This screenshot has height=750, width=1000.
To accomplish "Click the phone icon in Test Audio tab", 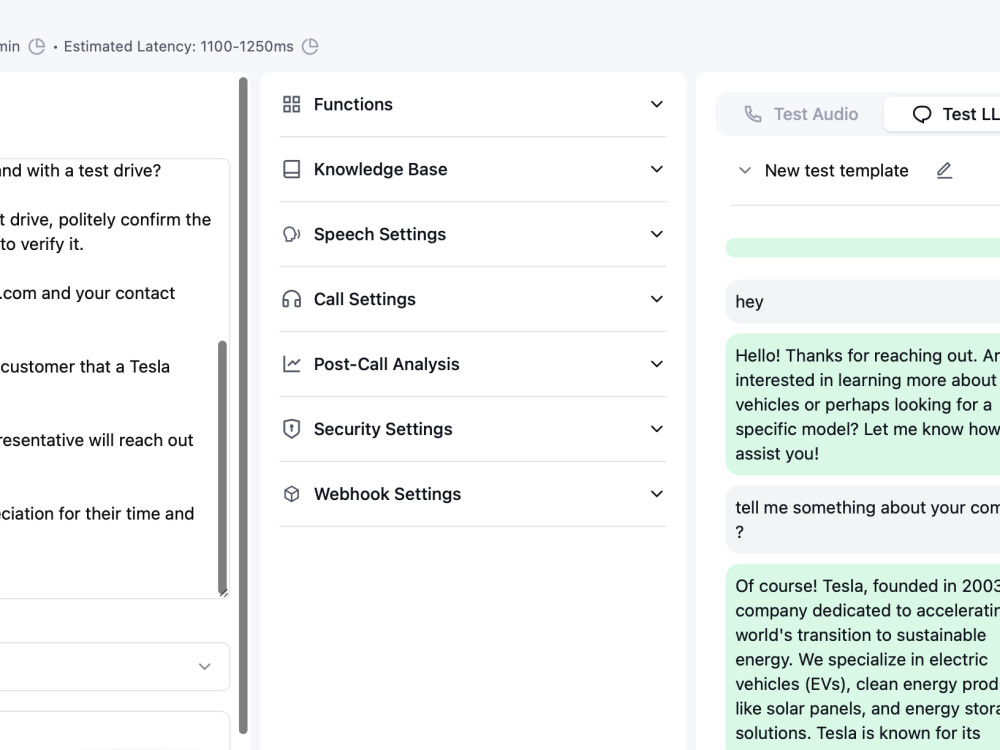I will point(753,114).
